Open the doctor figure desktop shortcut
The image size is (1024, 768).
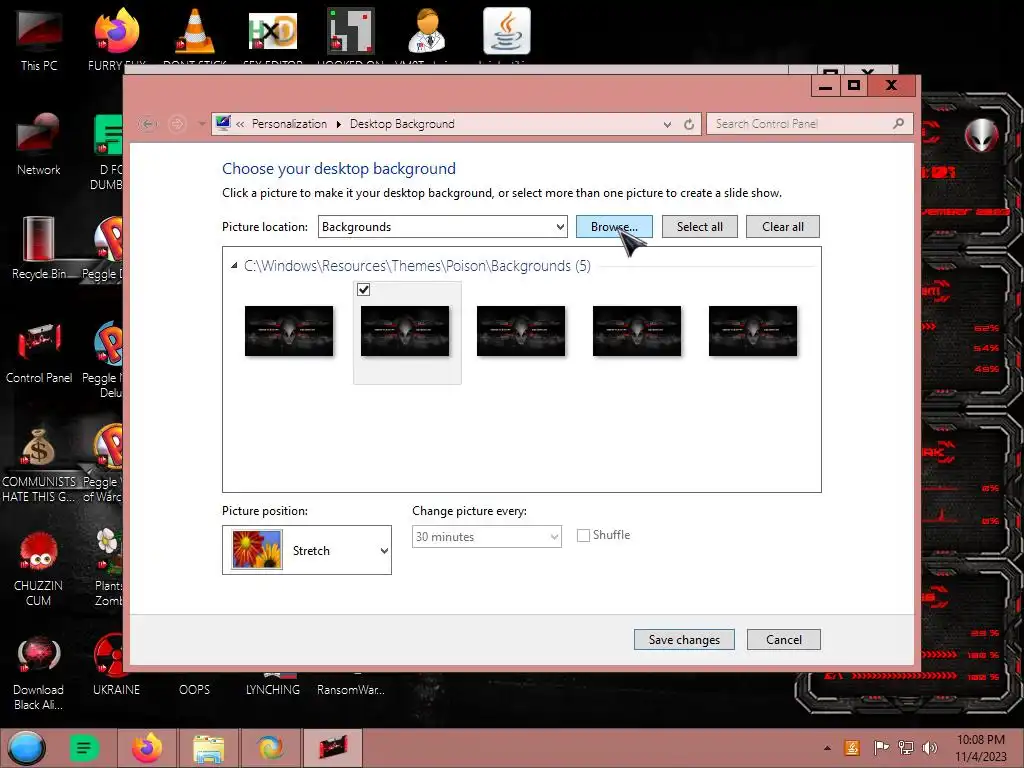click(427, 31)
